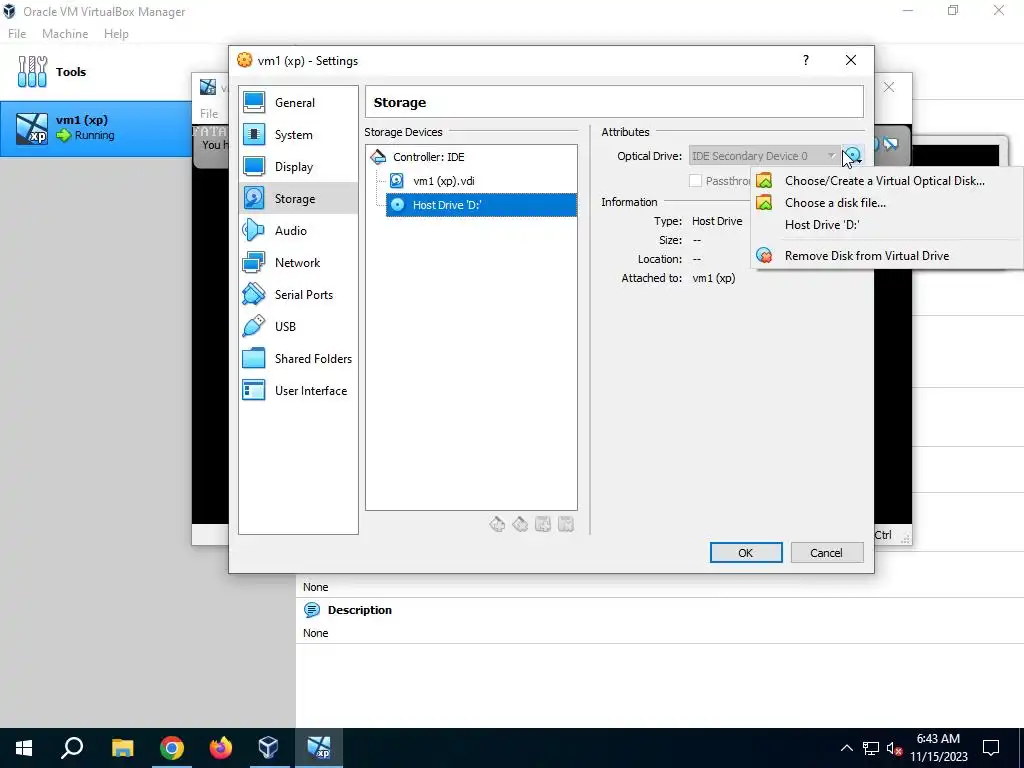Open the Windows Start menu
1024x768 pixels.
point(24,748)
